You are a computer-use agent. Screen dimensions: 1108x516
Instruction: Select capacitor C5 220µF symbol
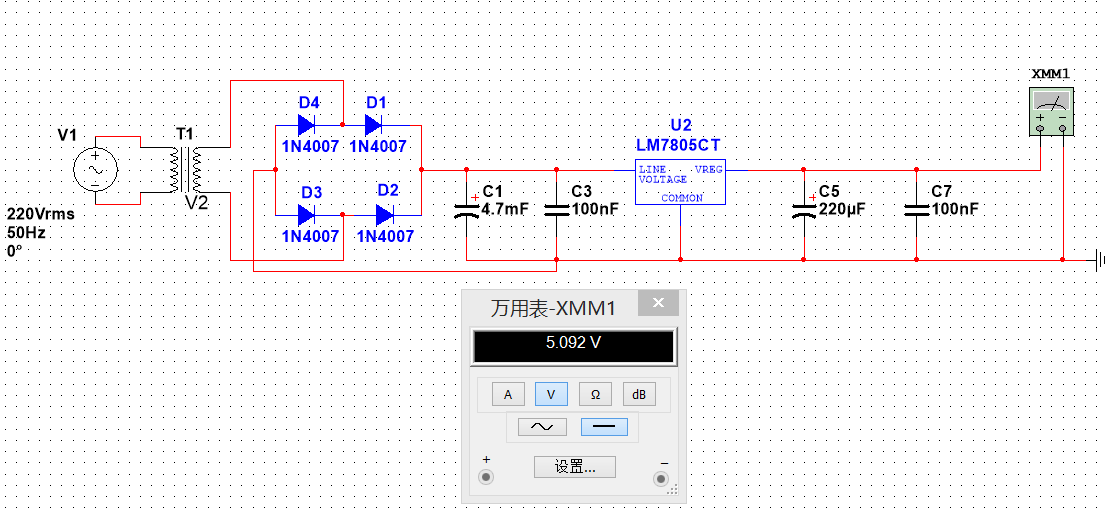pos(803,209)
